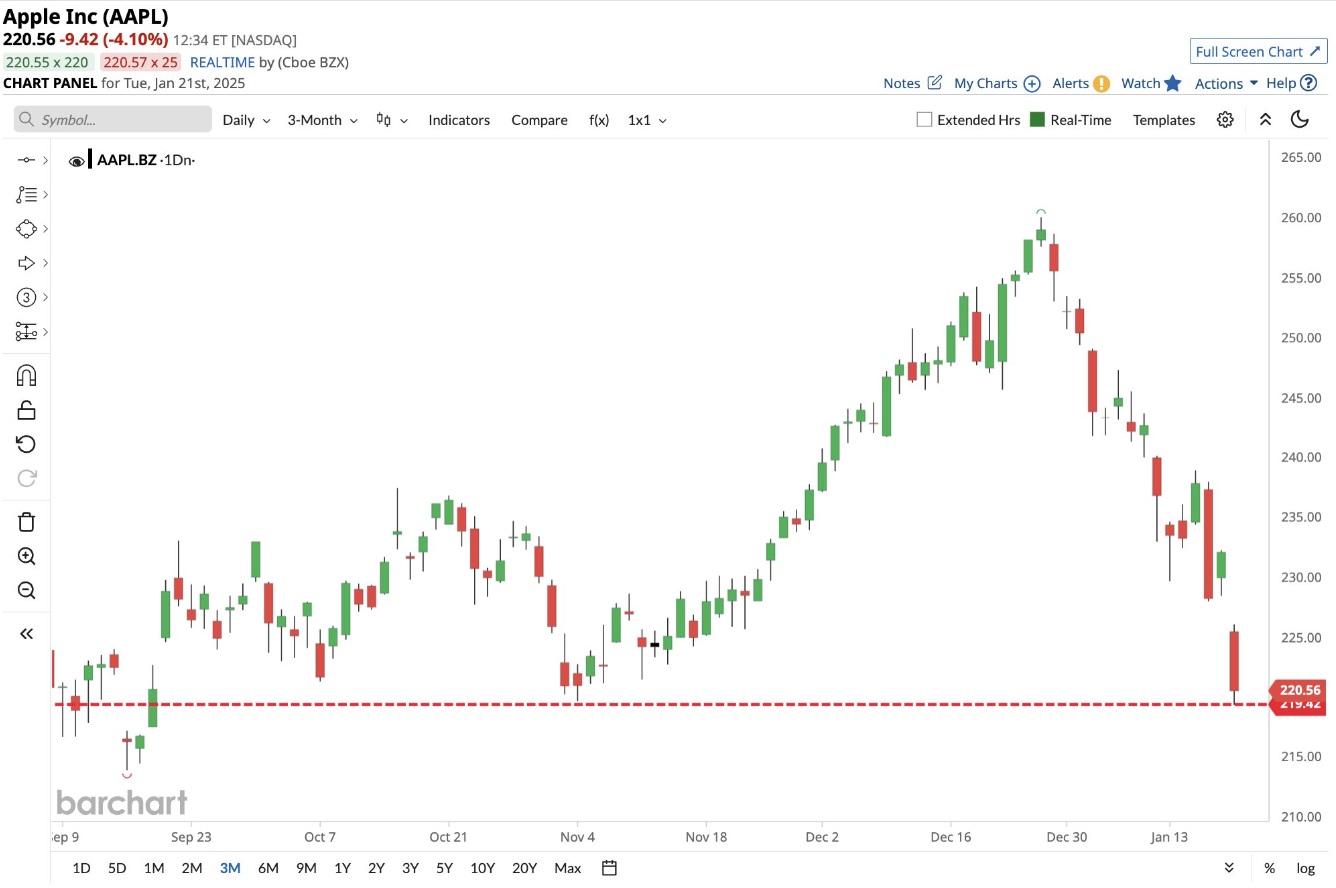Viewport: 1336px width, 888px height.
Task: Zoom in on the chart
Action: 26,556
